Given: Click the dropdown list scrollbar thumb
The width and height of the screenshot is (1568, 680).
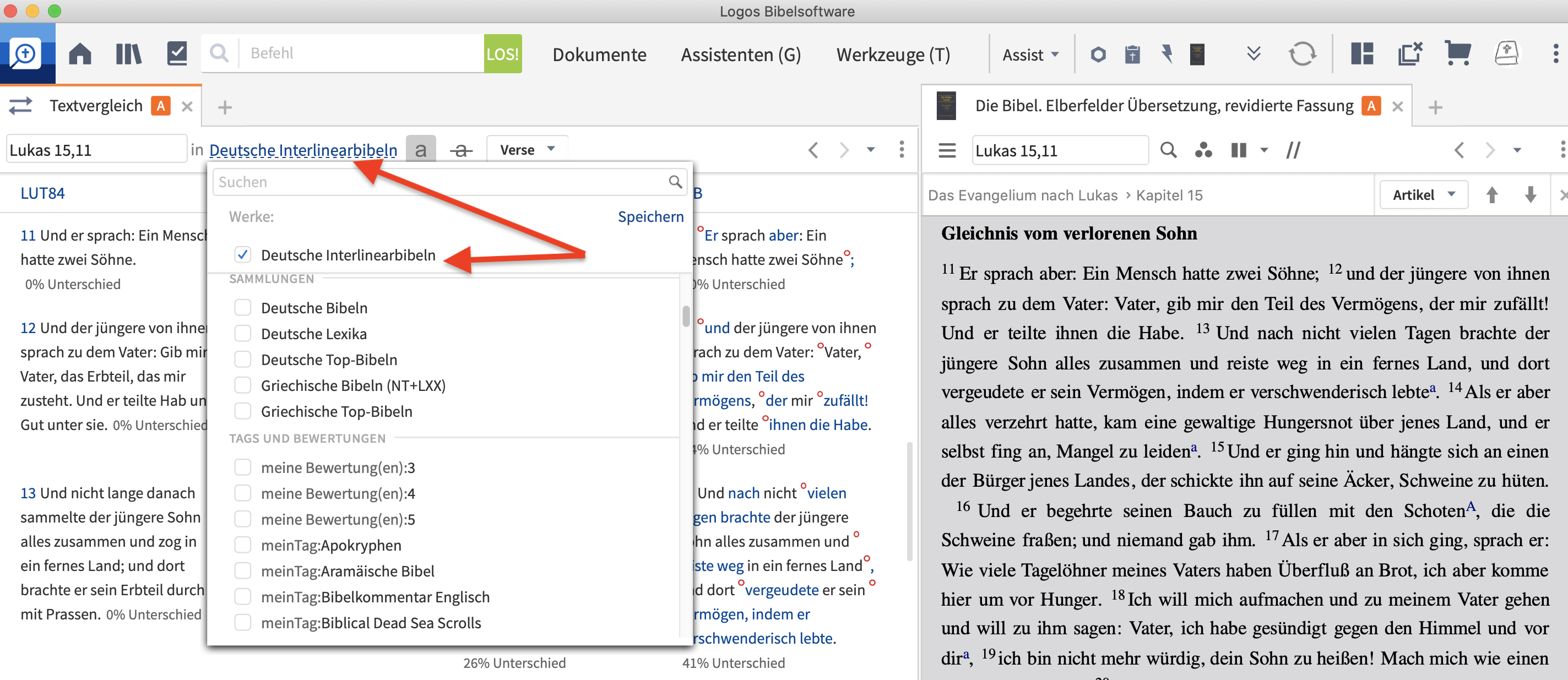Looking at the screenshot, I should (685, 316).
